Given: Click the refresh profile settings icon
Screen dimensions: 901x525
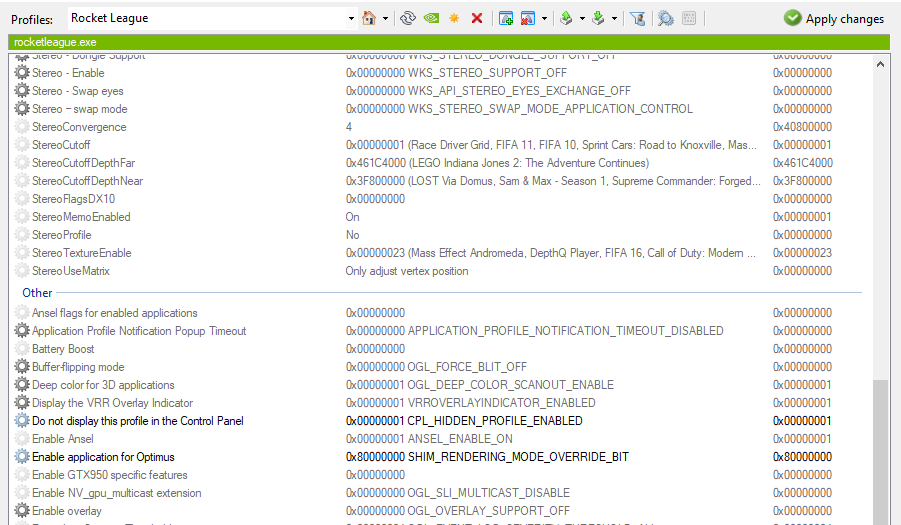Looking at the screenshot, I should [x=408, y=18].
